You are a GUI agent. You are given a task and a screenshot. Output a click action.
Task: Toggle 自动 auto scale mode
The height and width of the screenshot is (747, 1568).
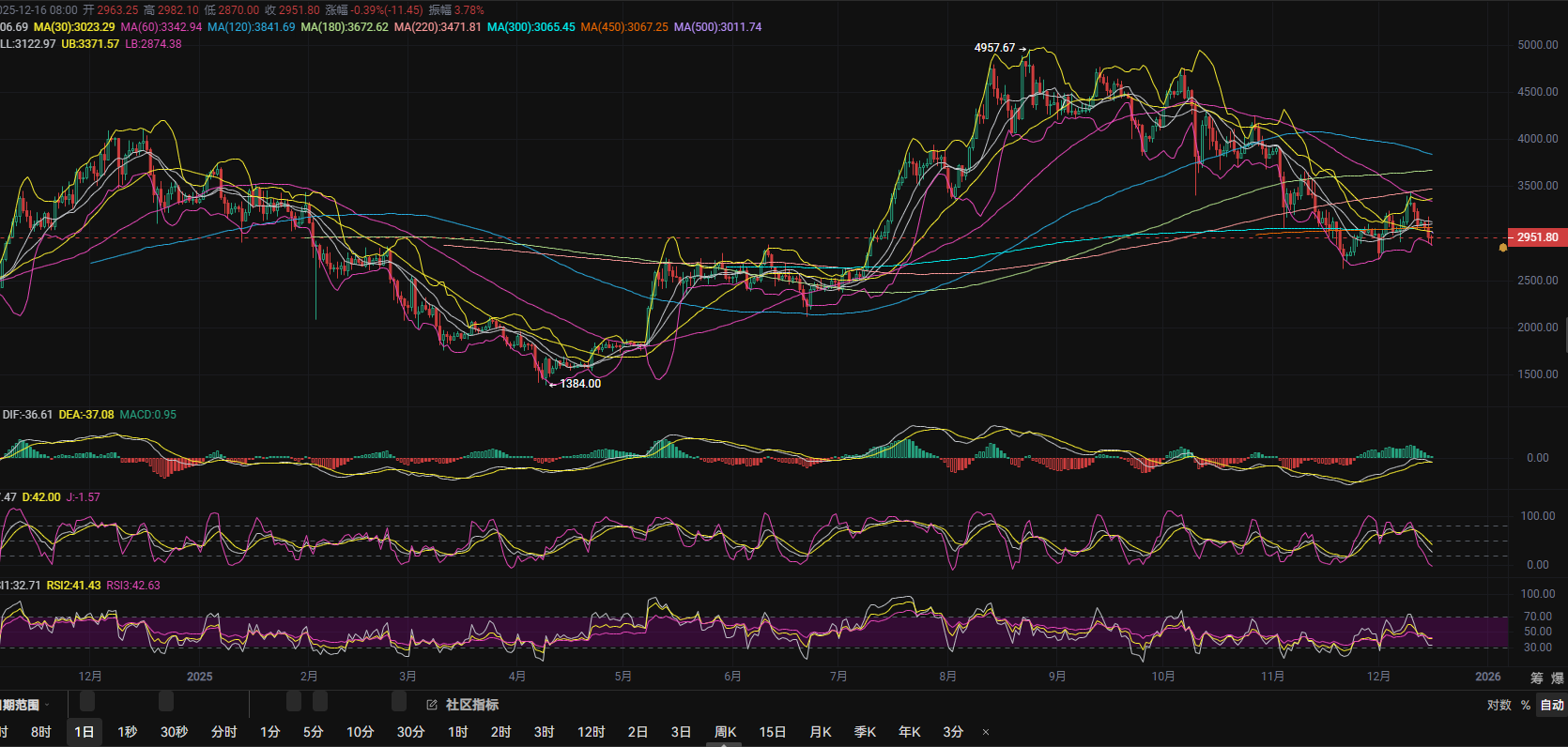(1551, 705)
